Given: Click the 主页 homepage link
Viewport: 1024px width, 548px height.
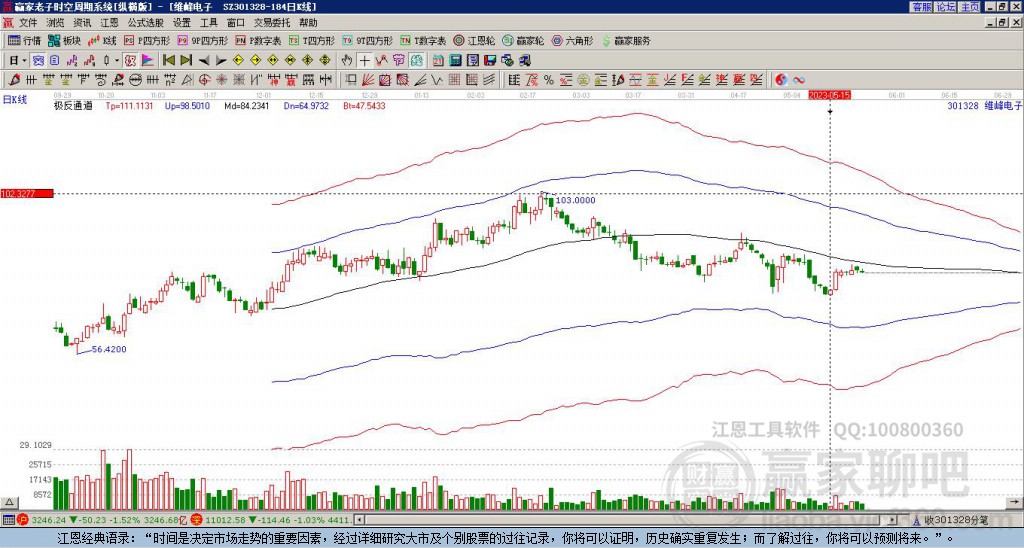Looking at the screenshot, I should [x=970, y=7].
